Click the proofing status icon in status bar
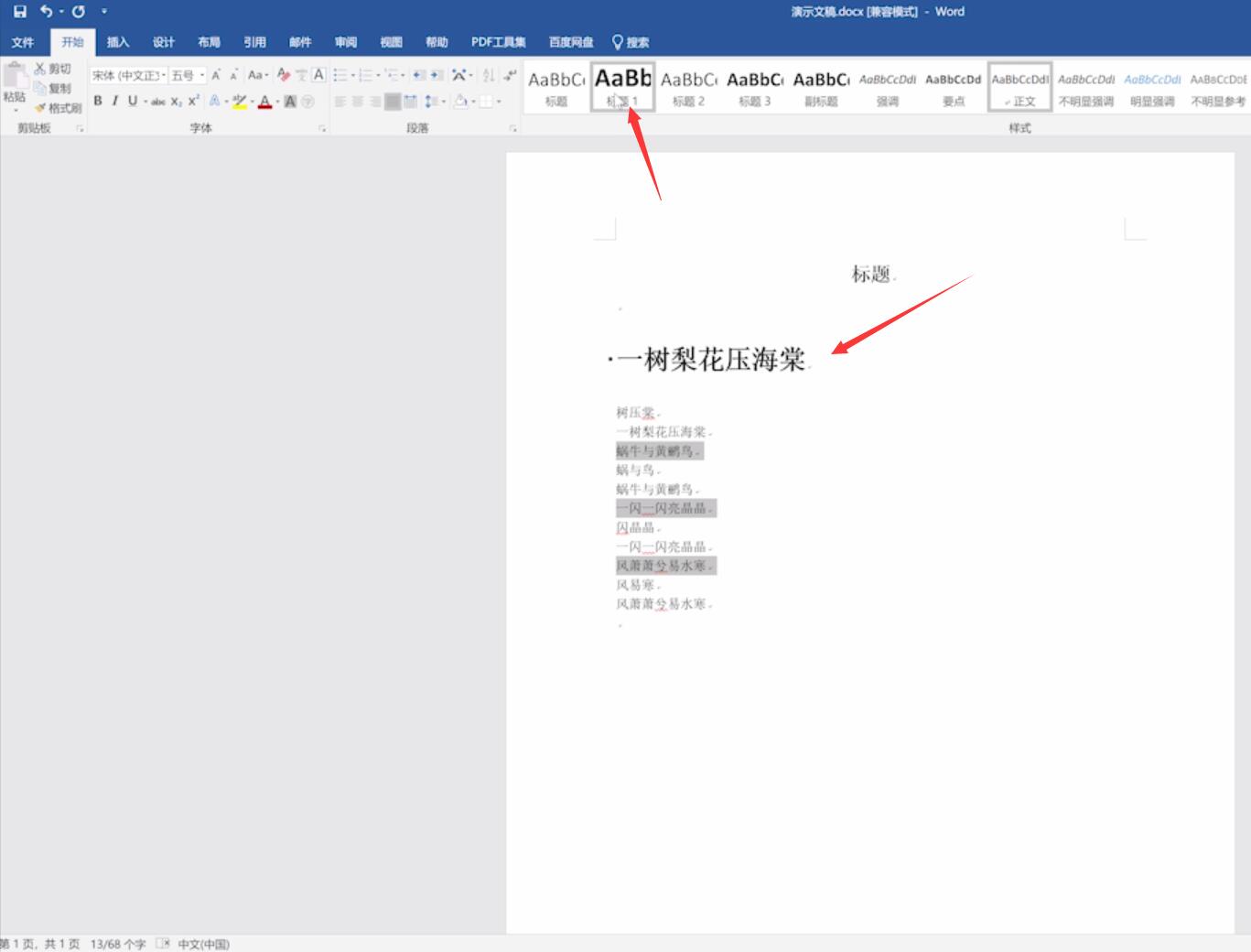 [x=163, y=944]
